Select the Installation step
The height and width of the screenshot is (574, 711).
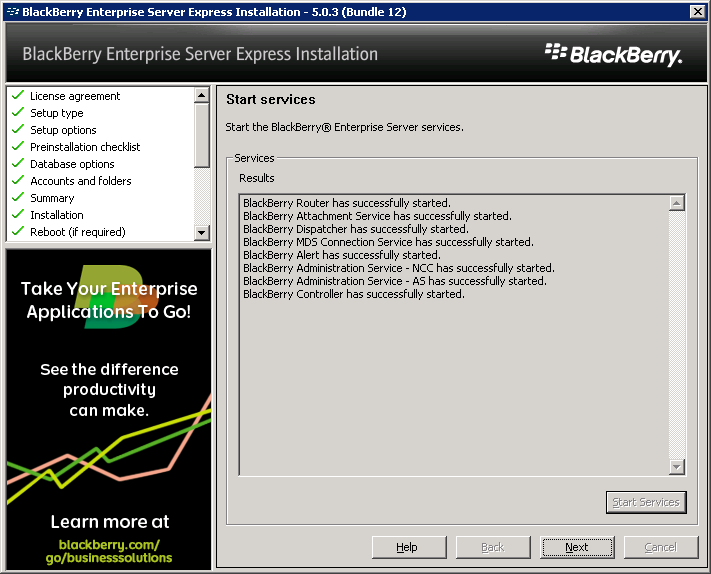point(57,215)
